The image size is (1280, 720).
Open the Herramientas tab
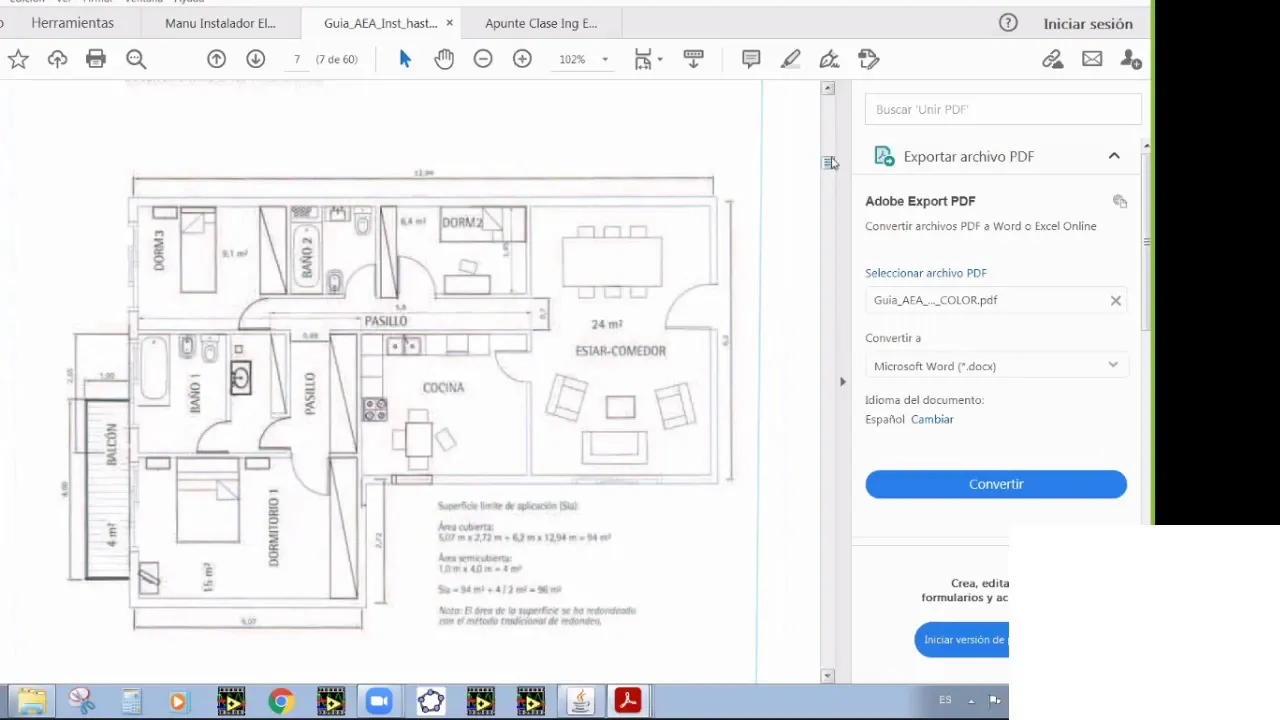pyautogui.click(x=72, y=23)
